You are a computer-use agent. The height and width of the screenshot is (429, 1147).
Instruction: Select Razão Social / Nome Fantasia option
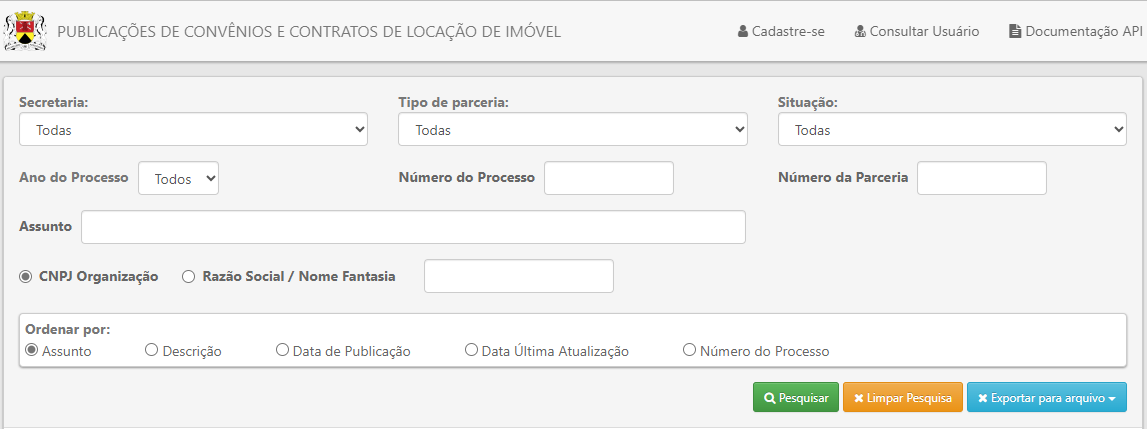click(x=189, y=277)
